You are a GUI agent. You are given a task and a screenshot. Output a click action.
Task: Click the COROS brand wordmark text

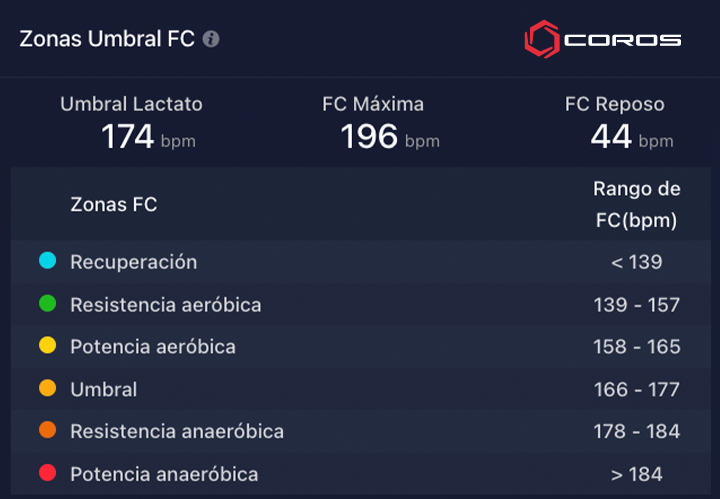[623, 40]
